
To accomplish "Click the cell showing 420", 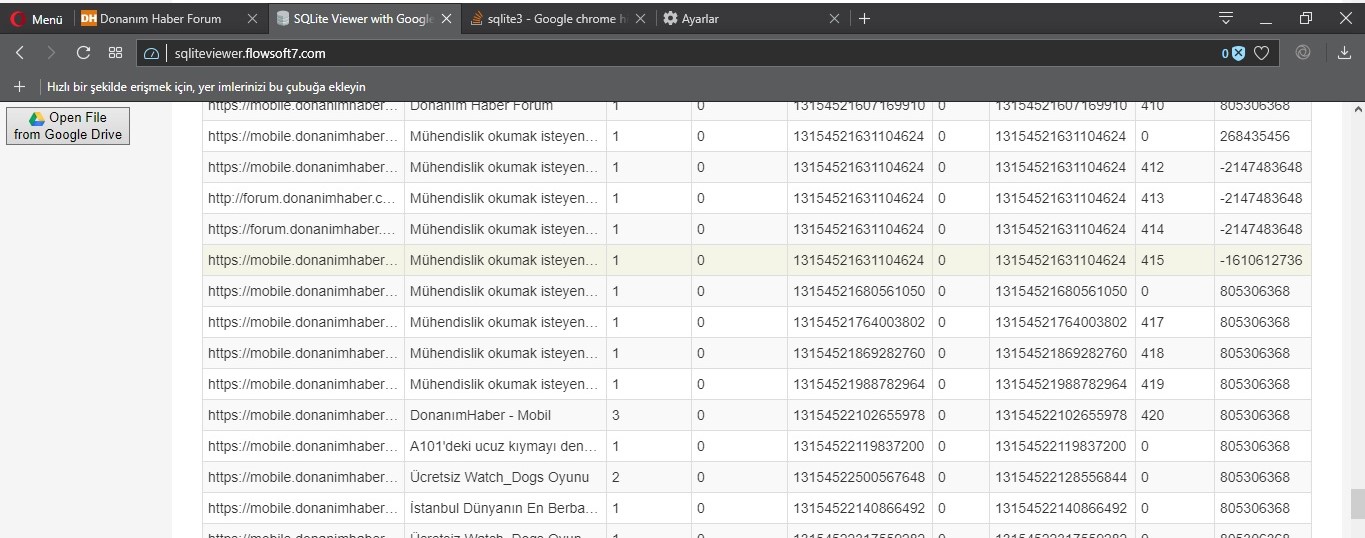I will pos(1174,415).
